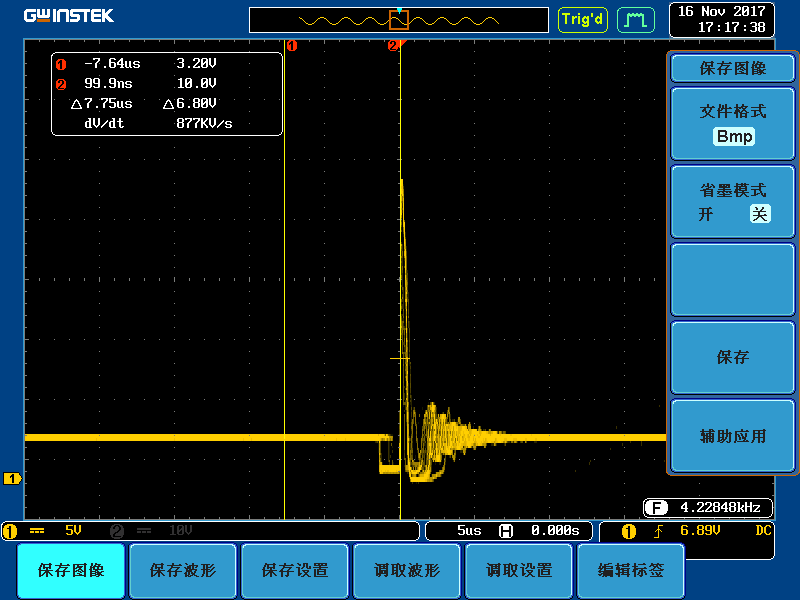The width and height of the screenshot is (800, 600).
Task: Click the channel 1 yellow badge icon
Action: (10, 531)
